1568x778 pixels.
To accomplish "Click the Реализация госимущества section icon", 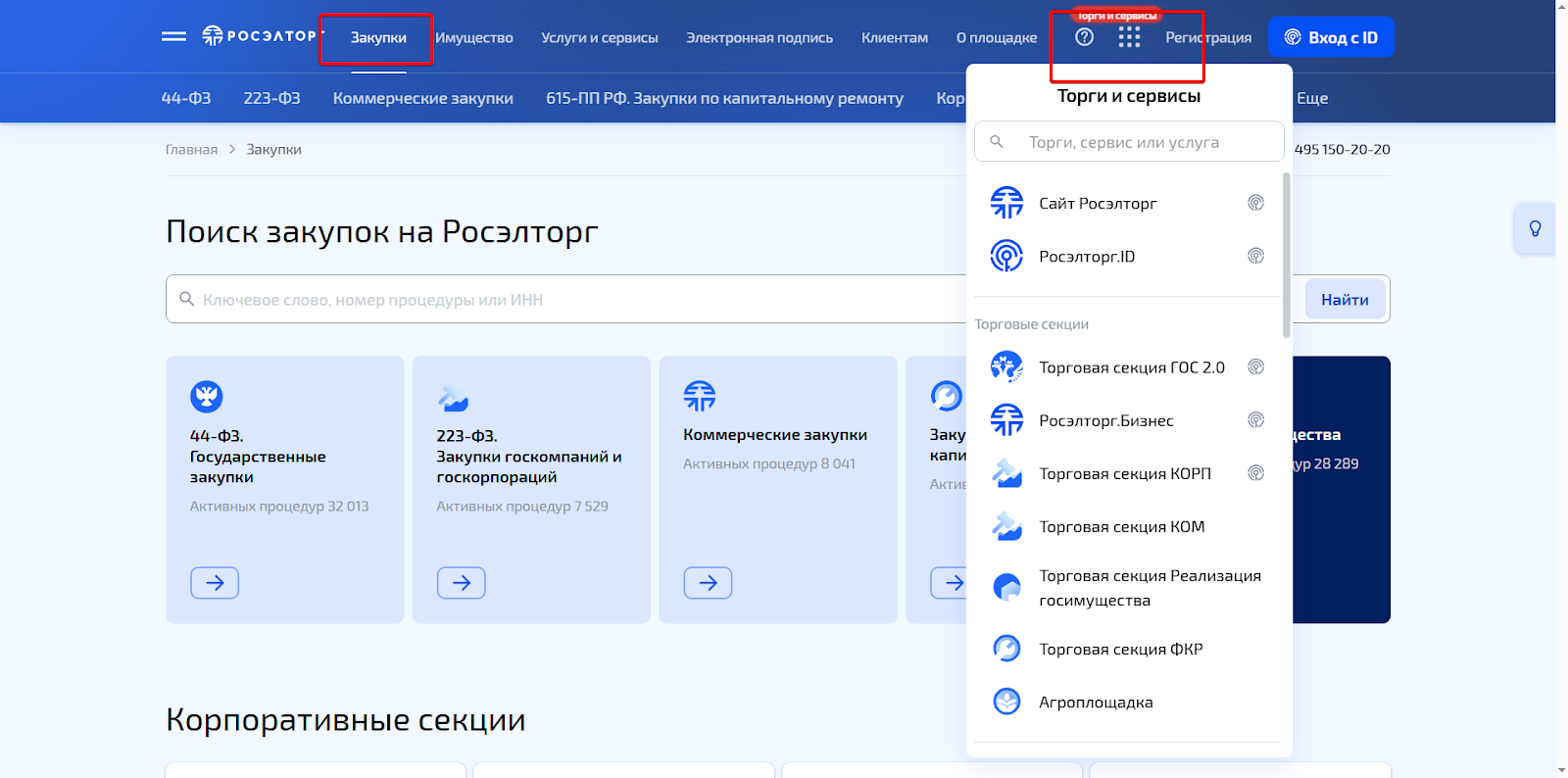I will click(1006, 587).
